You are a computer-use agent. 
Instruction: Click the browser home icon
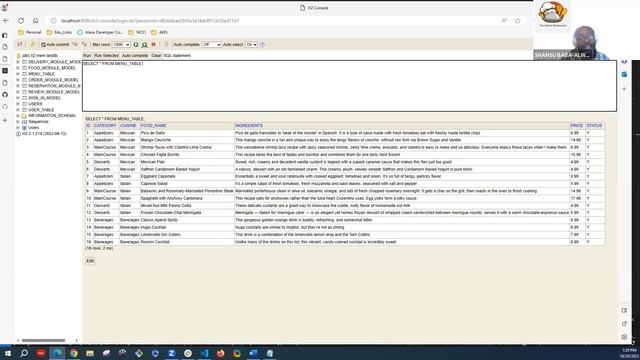coord(36,20)
